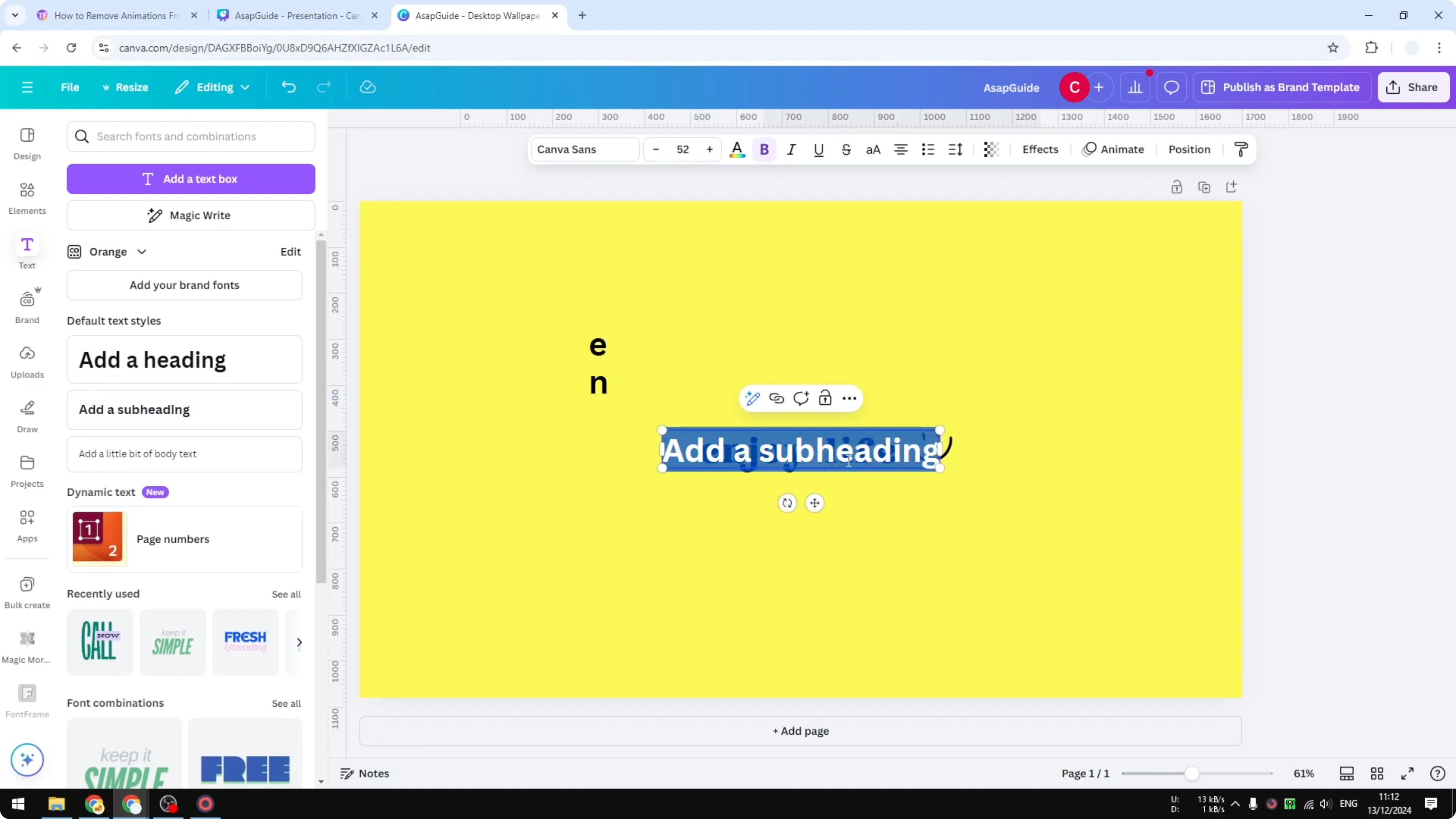Open the text color swatch
Image resolution: width=1456 pixels, height=819 pixels.
point(737,149)
